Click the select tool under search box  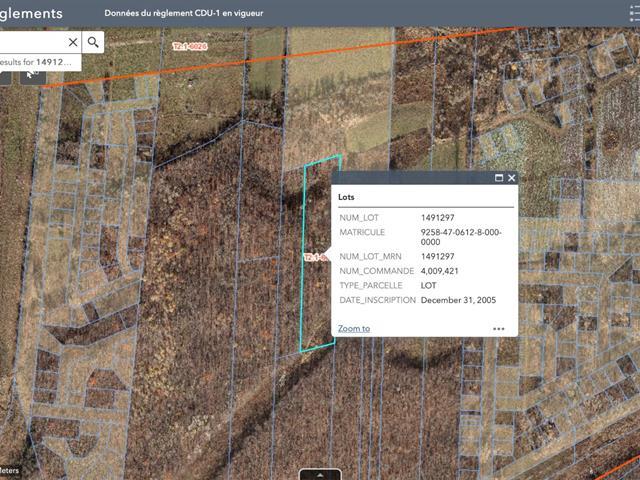coord(31,70)
